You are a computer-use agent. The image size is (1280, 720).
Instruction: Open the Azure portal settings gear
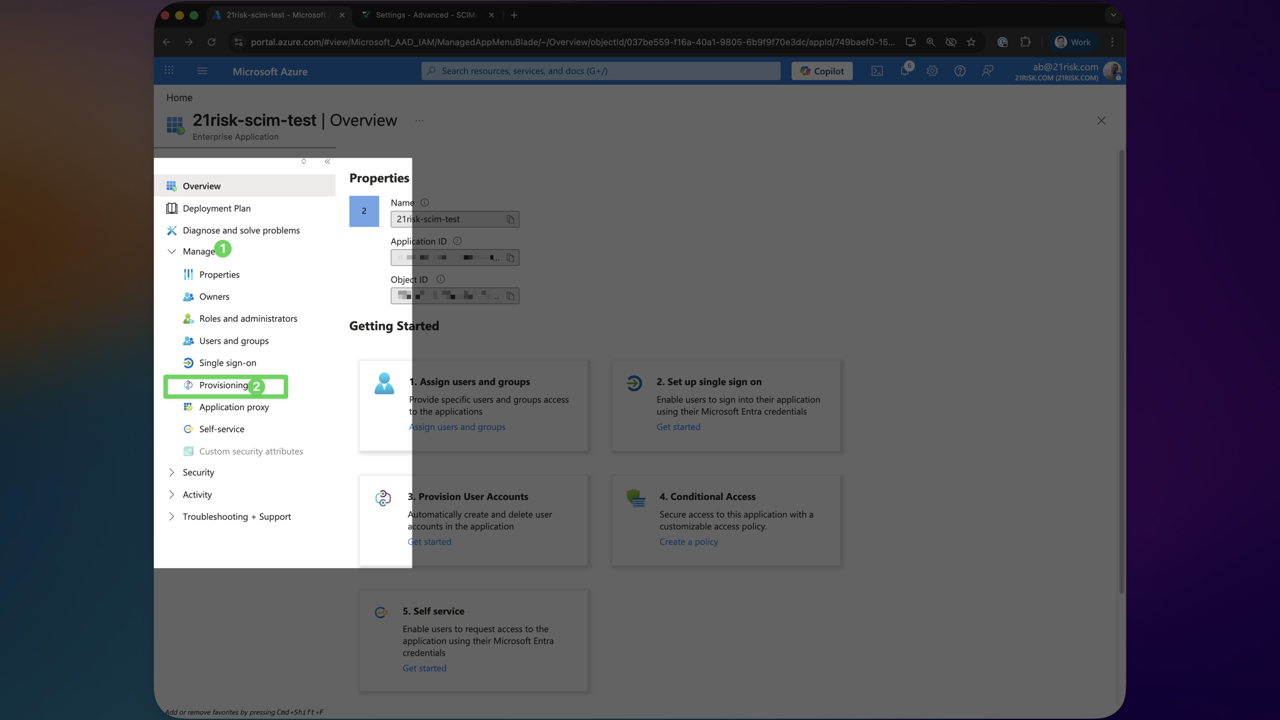[x=932, y=70]
